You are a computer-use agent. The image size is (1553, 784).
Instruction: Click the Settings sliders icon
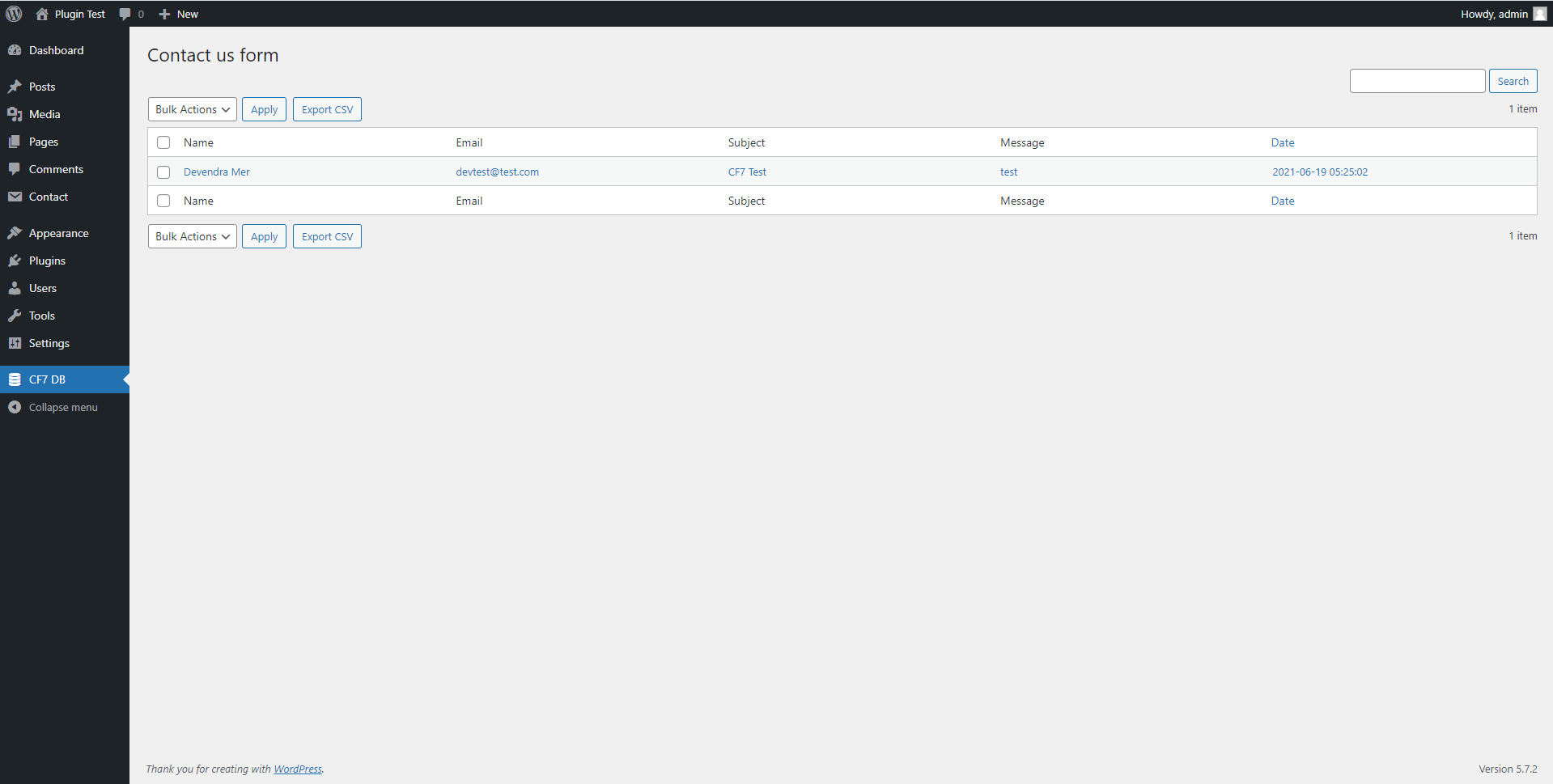click(x=15, y=343)
